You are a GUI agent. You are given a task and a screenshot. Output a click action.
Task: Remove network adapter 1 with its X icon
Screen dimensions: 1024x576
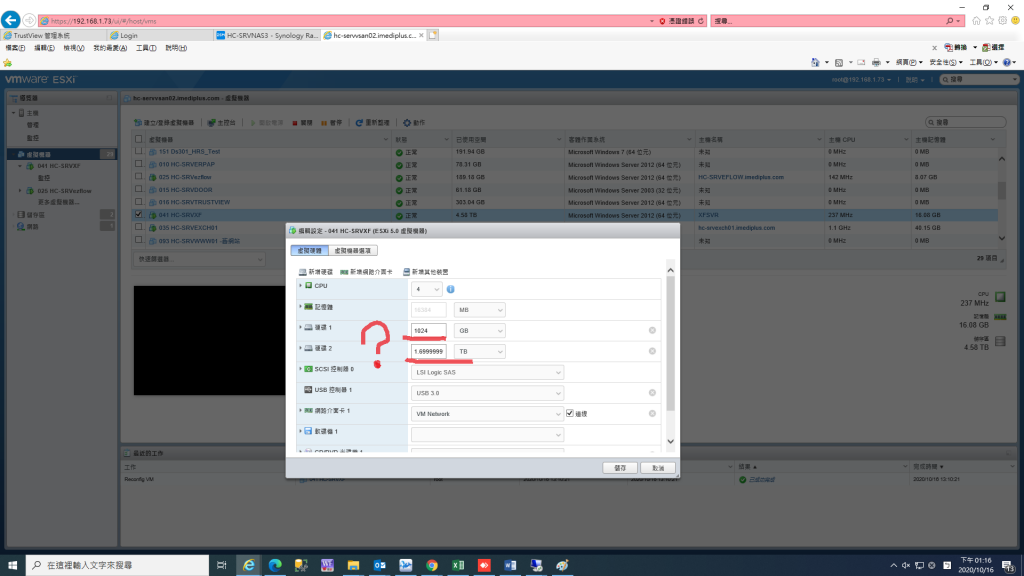(x=652, y=413)
